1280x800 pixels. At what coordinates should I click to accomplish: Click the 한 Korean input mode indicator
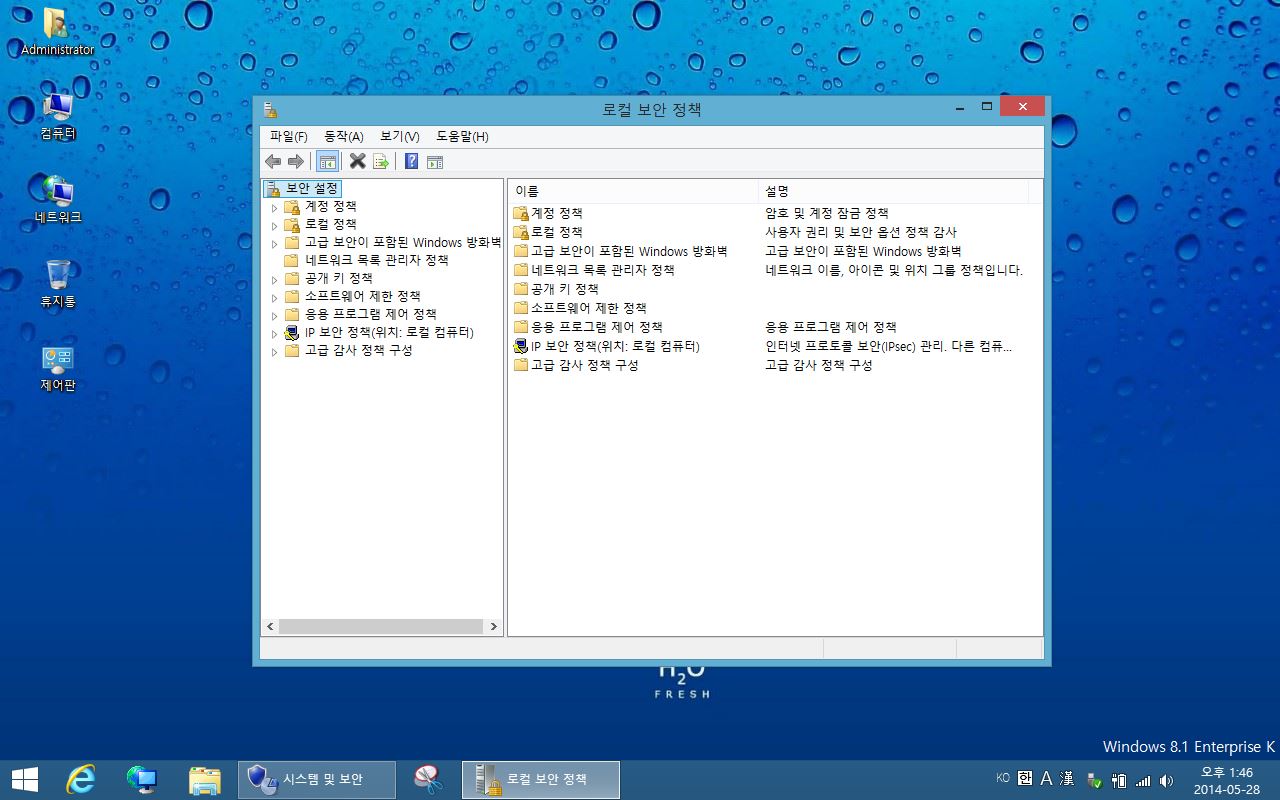point(1025,778)
